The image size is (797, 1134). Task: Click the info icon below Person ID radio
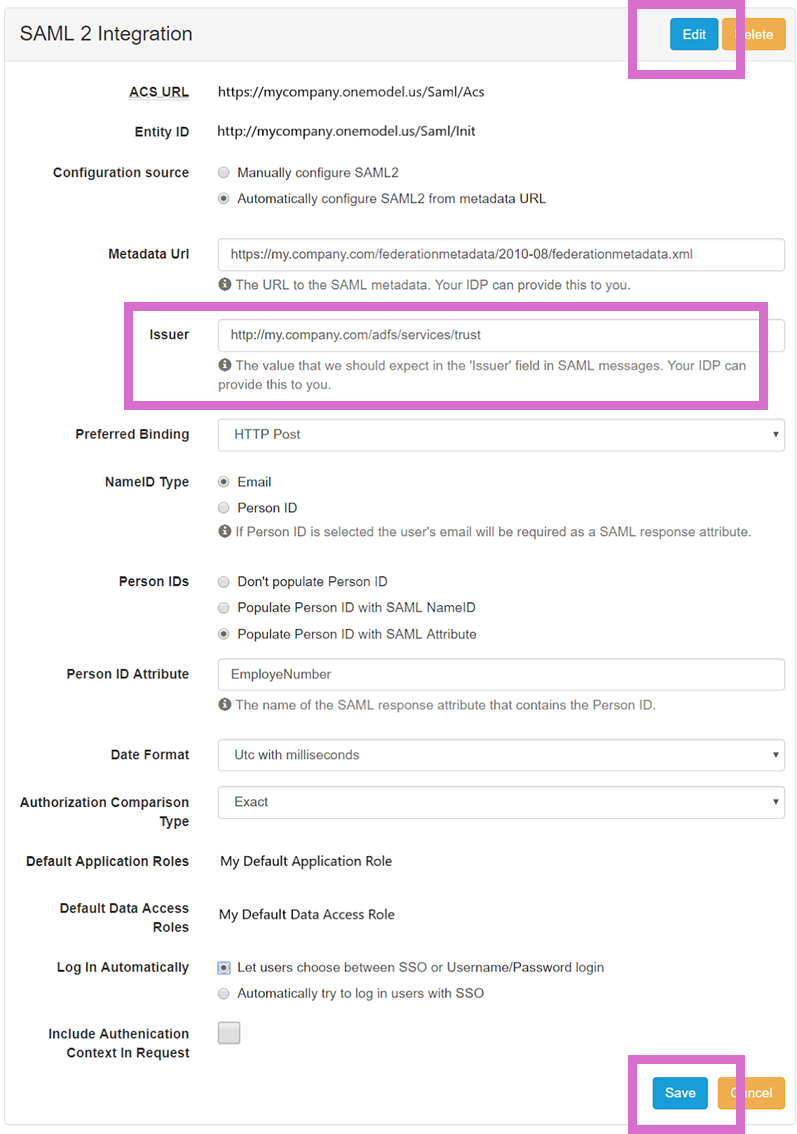pos(225,532)
